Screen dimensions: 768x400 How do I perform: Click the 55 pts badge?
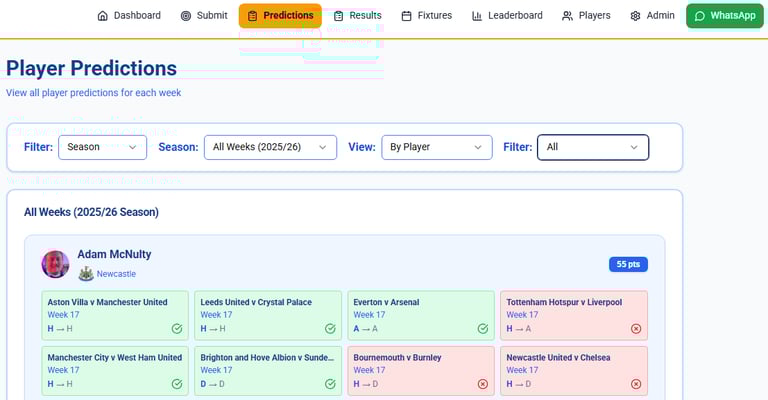click(x=628, y=264)
